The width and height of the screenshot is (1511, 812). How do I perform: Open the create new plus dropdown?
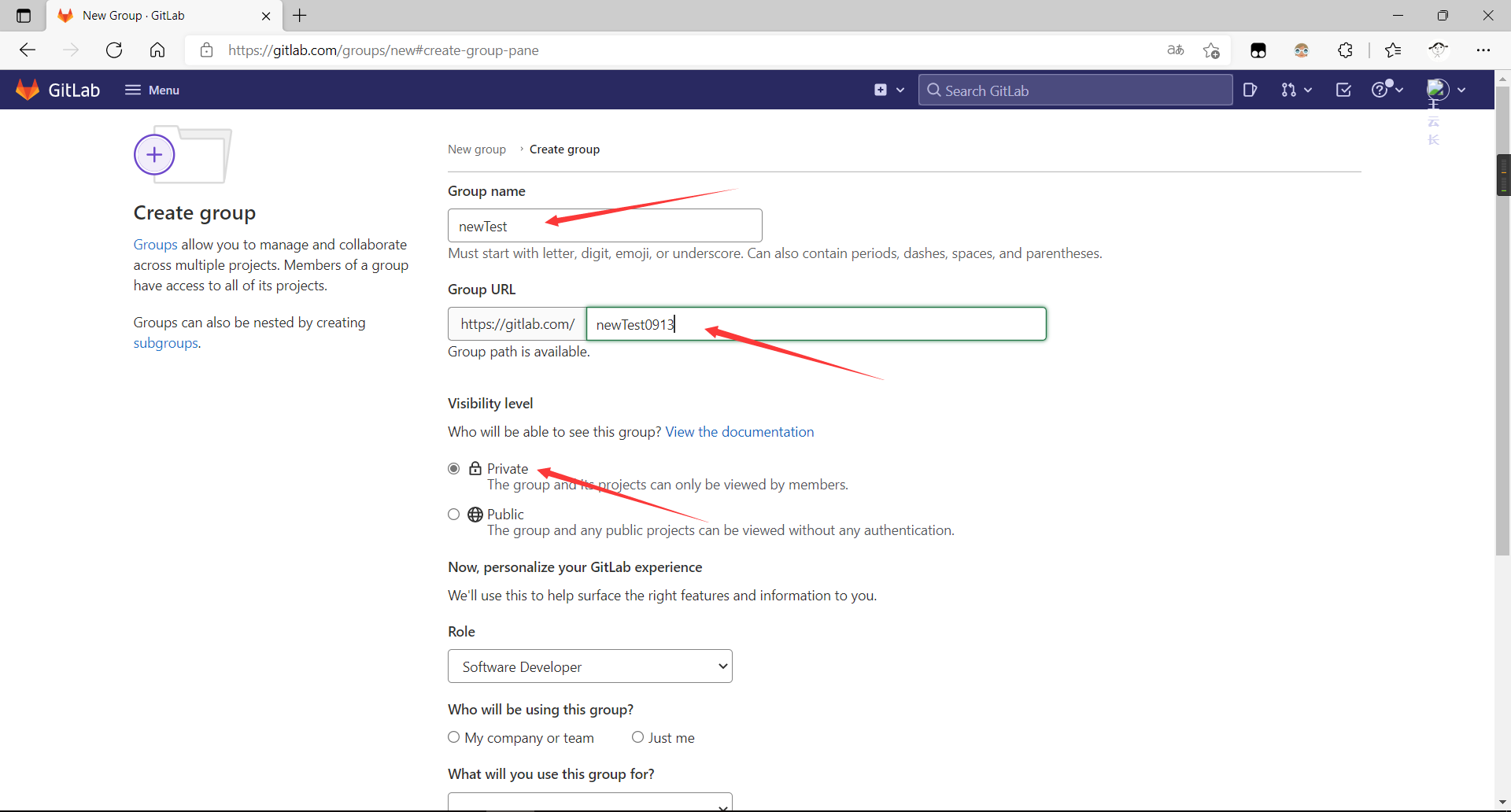tap(889, 90)
